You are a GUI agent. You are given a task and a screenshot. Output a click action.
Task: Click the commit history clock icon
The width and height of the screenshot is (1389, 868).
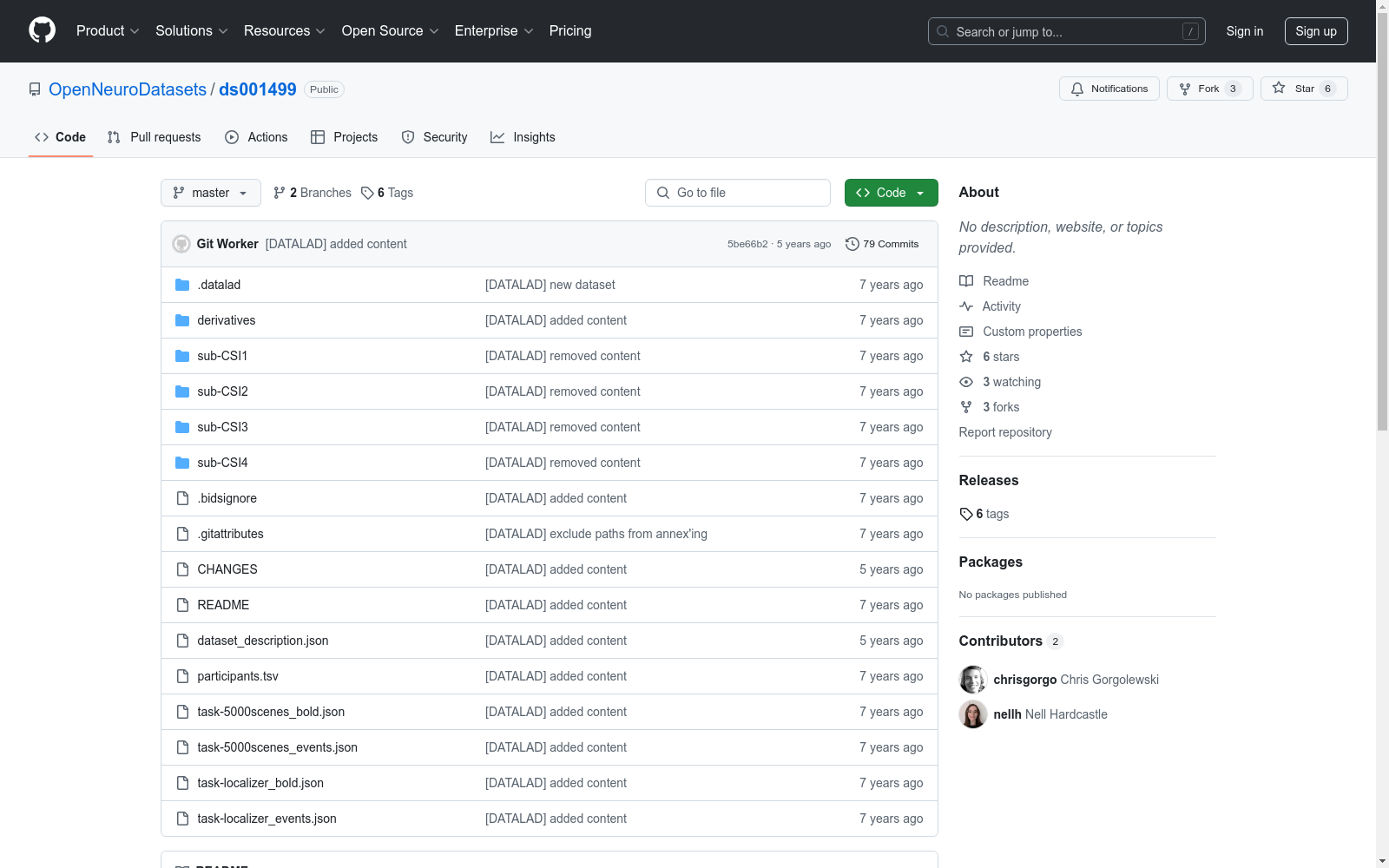(852, 244)
